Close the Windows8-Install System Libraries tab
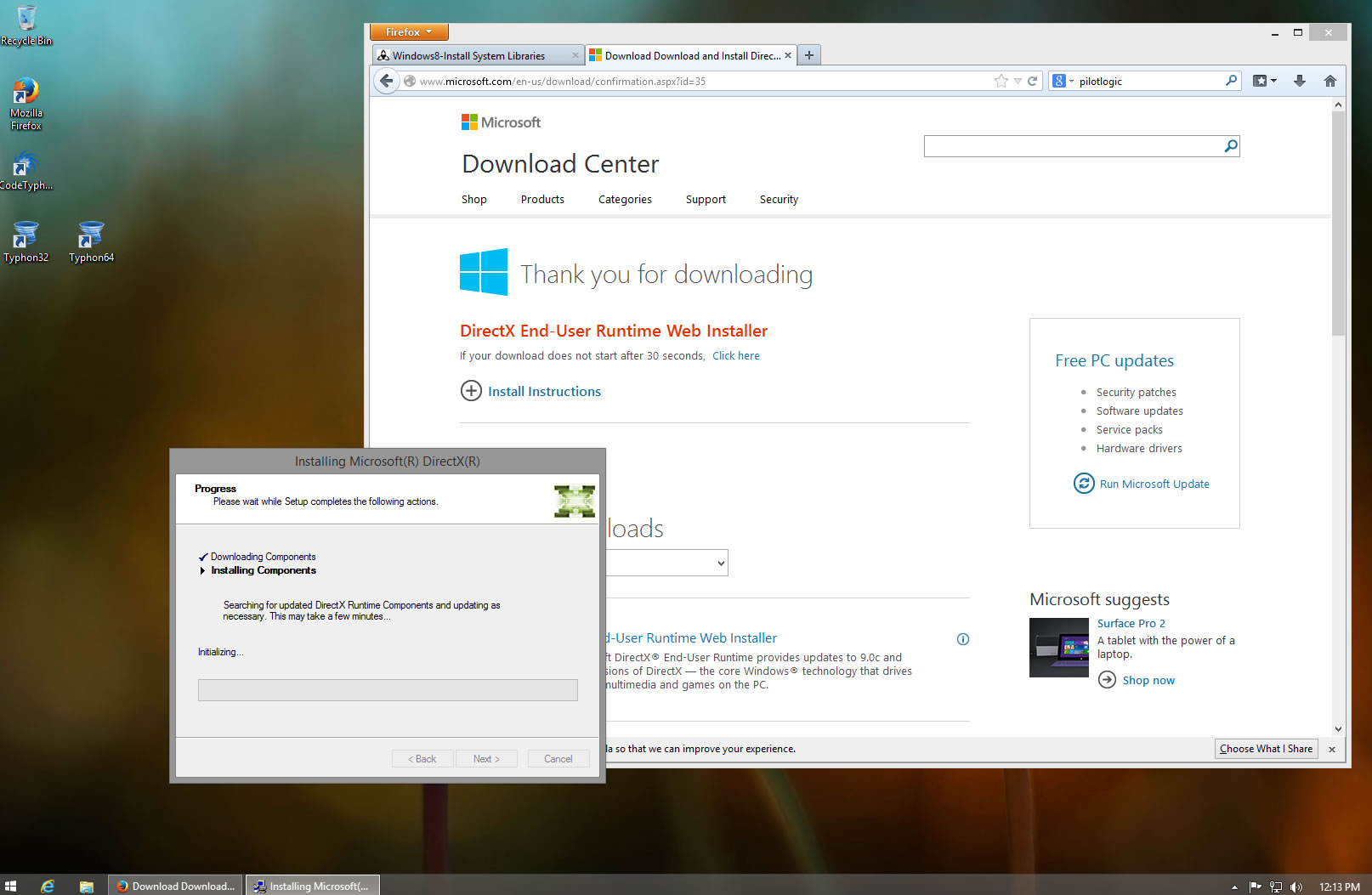Screen dimensions: 1372x895 point(575,55)
